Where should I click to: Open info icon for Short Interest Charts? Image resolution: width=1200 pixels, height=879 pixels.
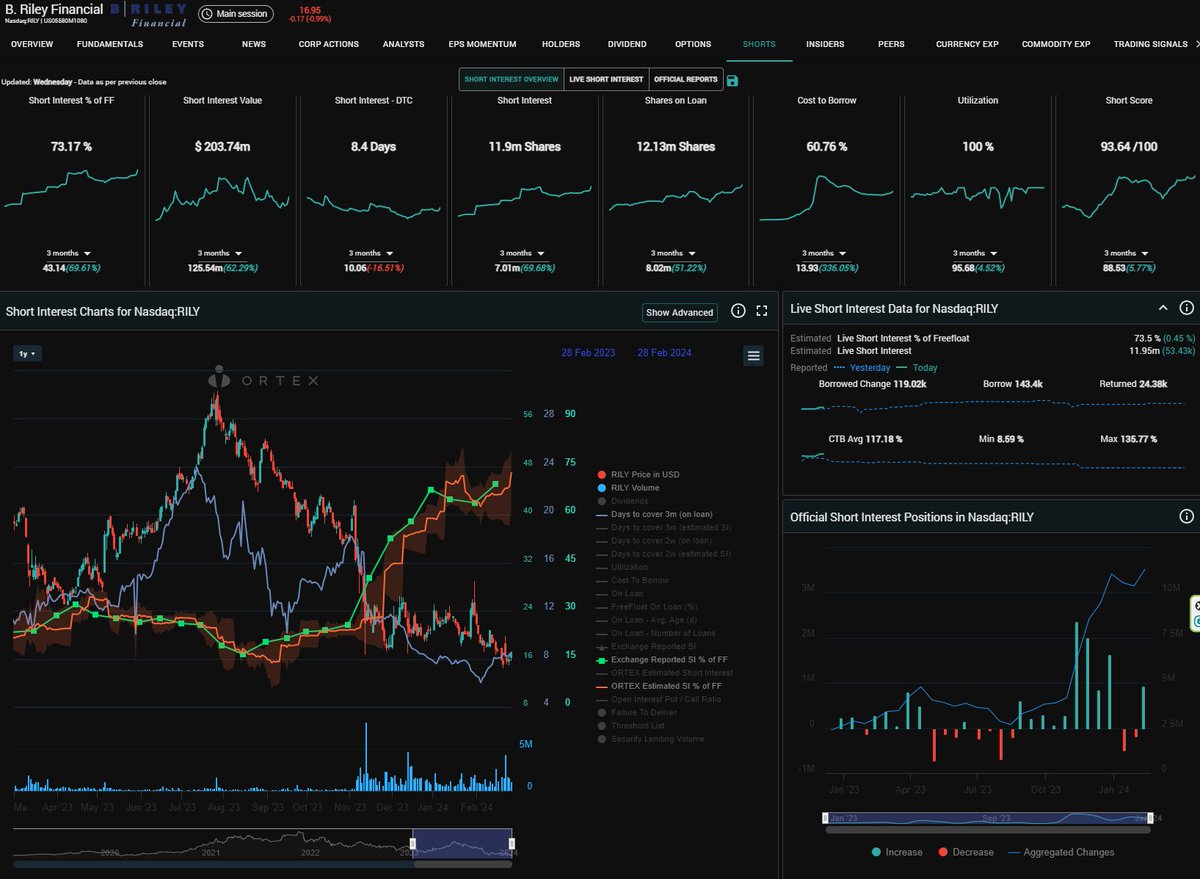pos(738,312)
